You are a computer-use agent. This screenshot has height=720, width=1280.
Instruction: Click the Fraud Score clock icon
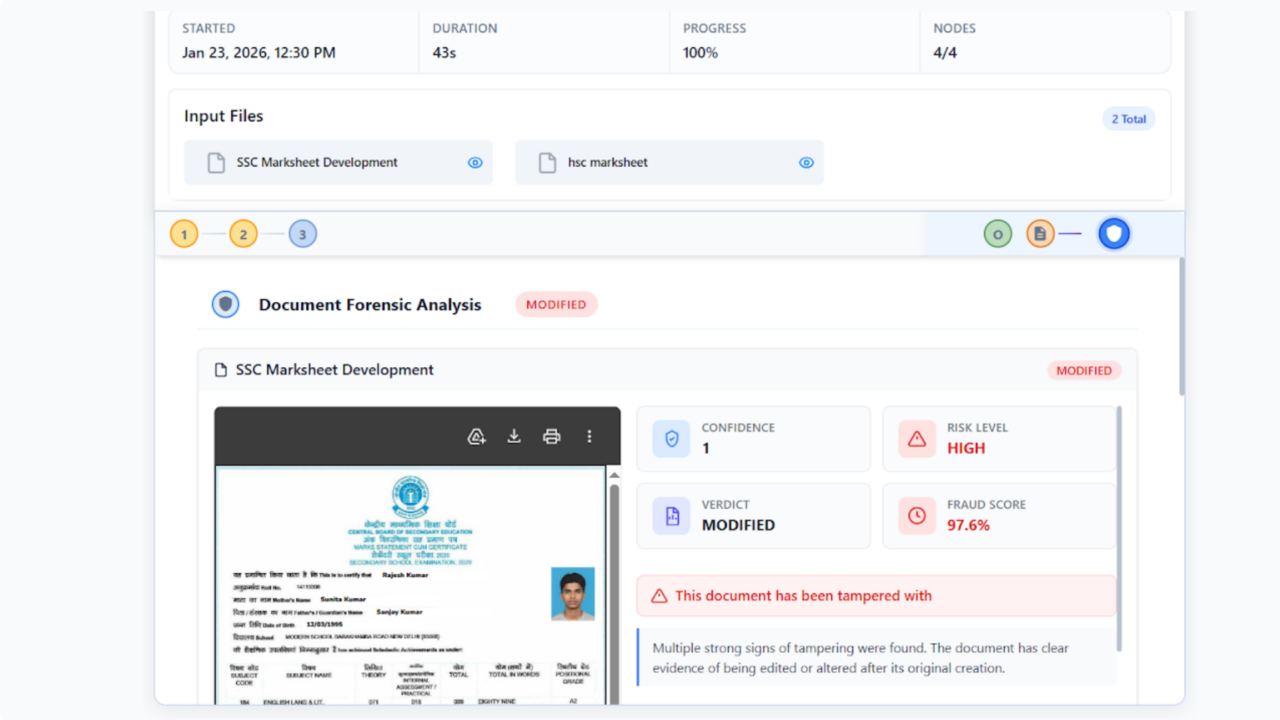[x=917, y=515]
